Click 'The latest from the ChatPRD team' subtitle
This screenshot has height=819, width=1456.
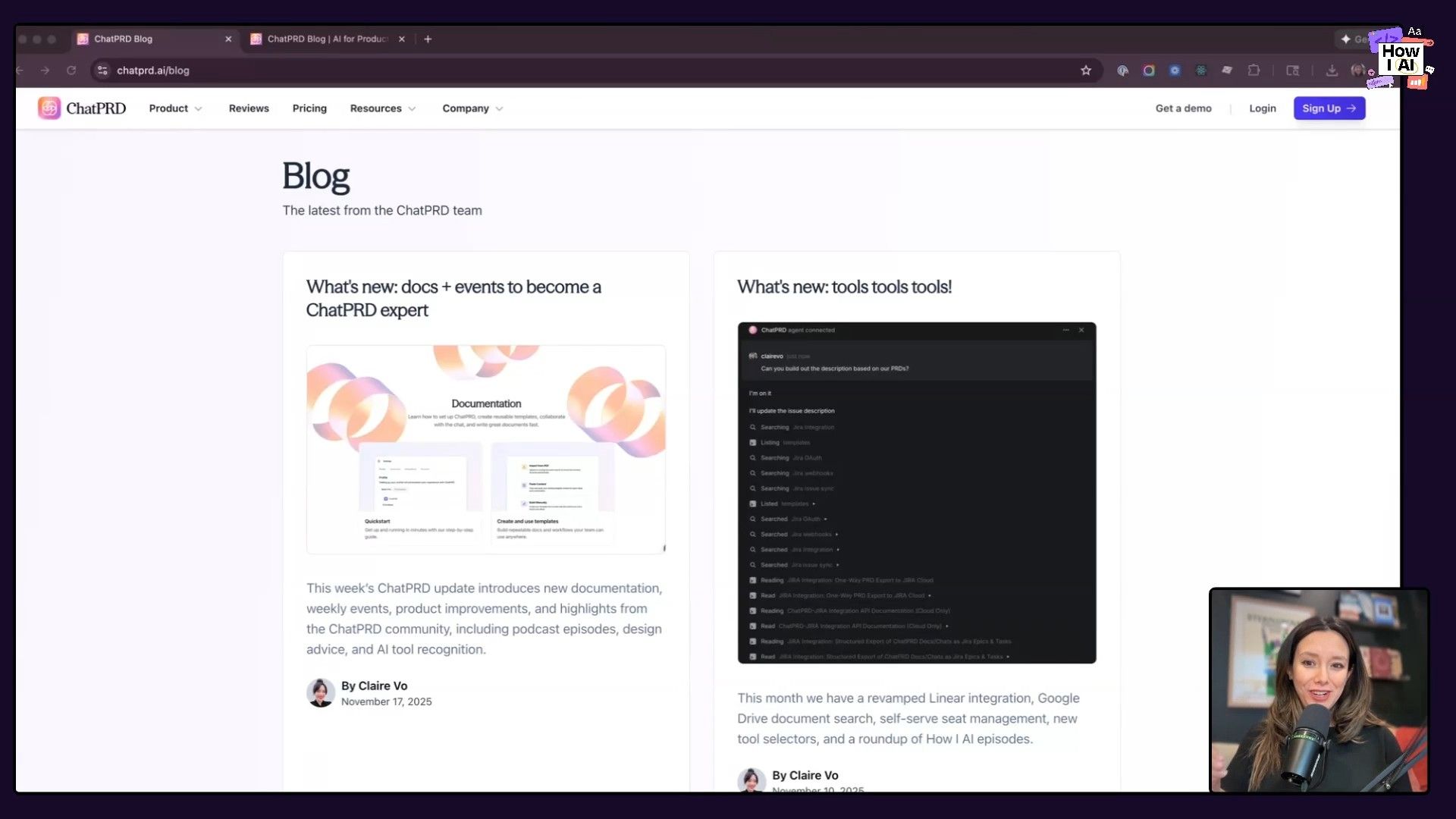pyautogui.click(x=382, y=210)
